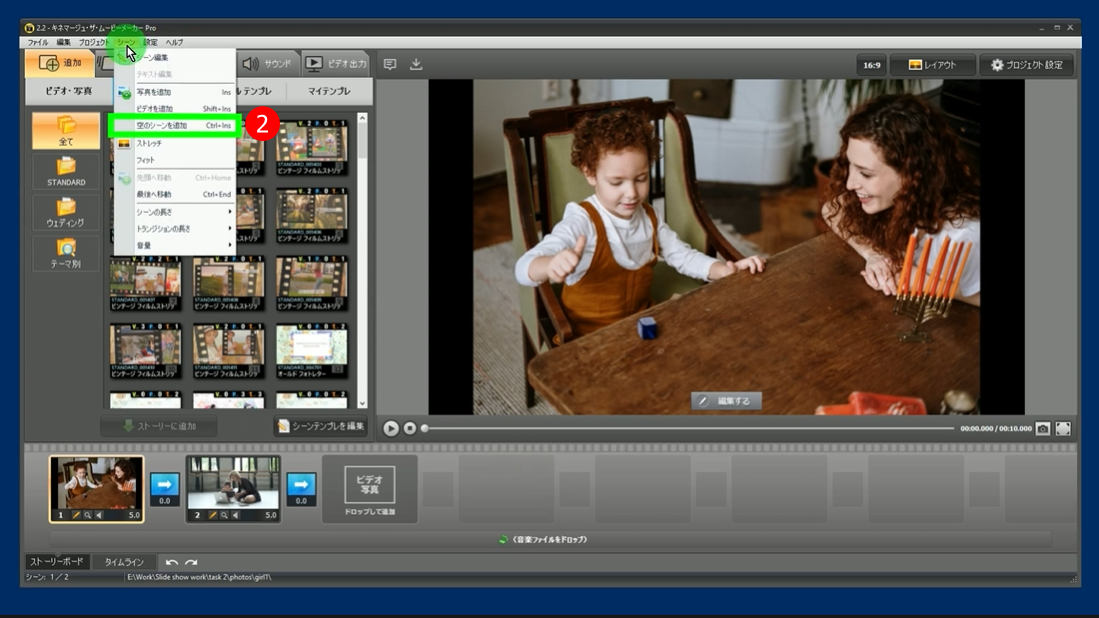The height and width of the screenshot is (618, 1099).
Task: Click the シーンテンプレを編集 button
Action: coord(321,426)
